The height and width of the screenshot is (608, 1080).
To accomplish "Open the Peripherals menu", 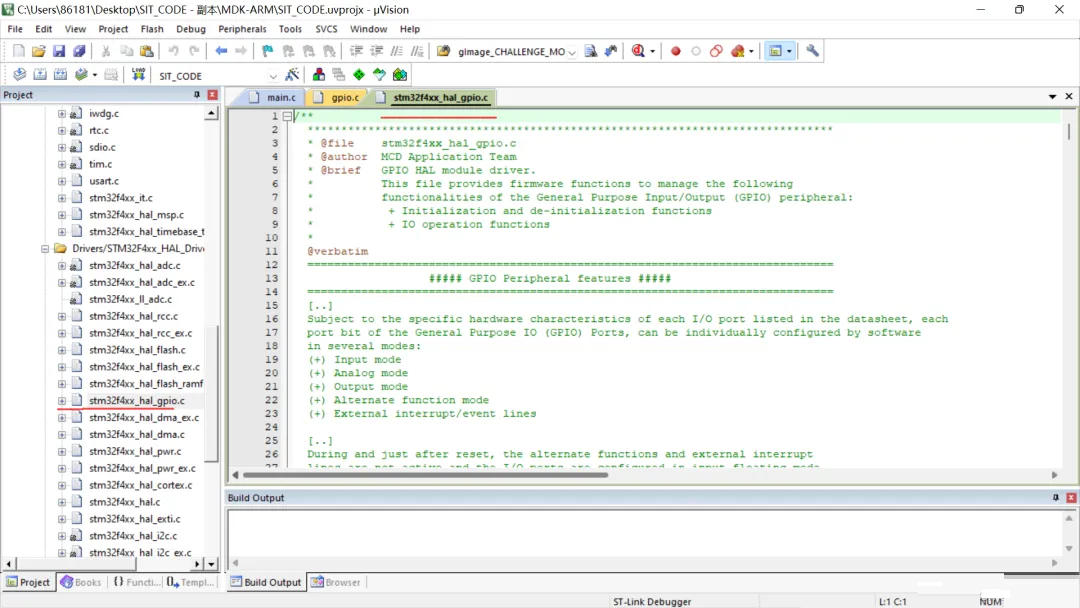I will 242,29.
